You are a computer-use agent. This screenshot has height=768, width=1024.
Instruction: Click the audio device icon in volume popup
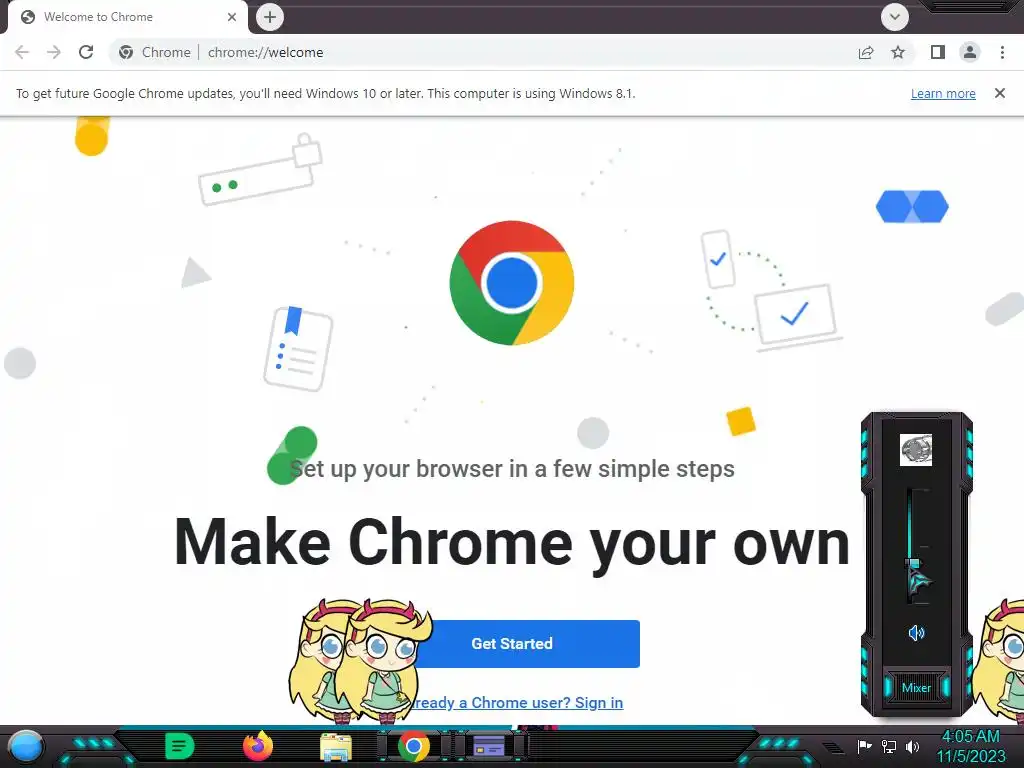[x=916, y=450]
